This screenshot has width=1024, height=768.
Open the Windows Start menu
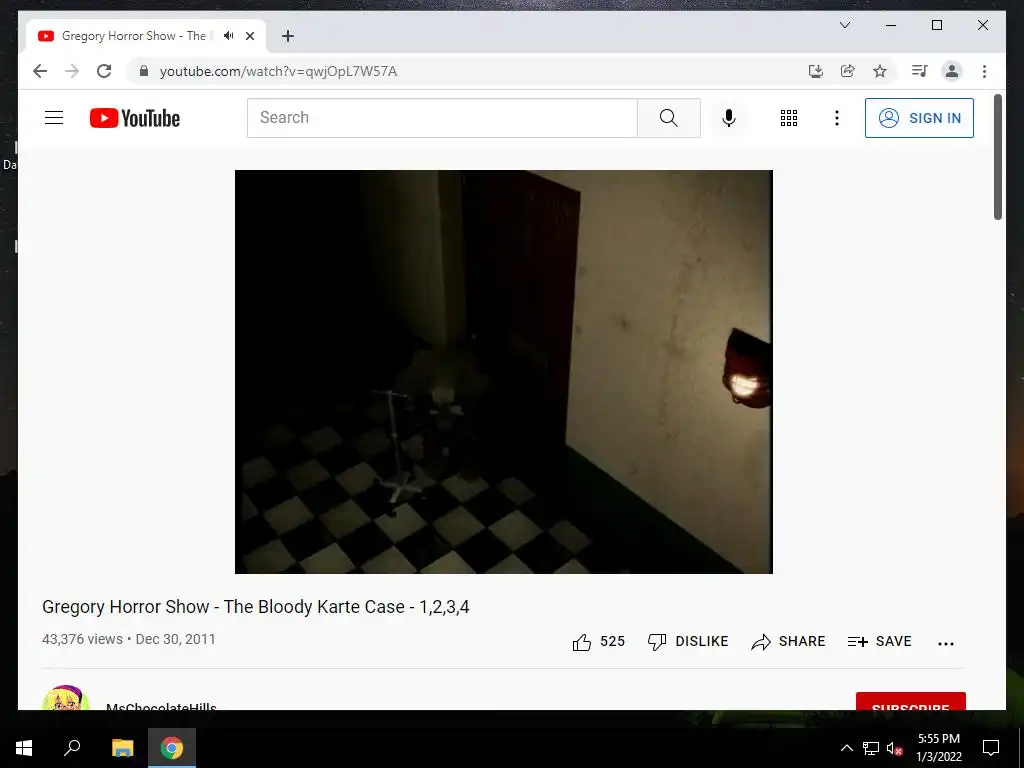24,748
